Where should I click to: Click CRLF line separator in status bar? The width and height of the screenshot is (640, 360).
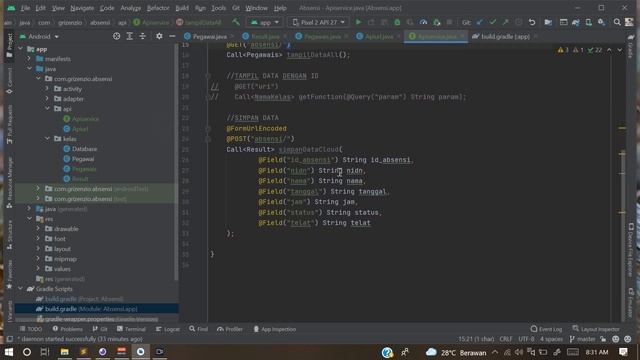pos(506,339)
